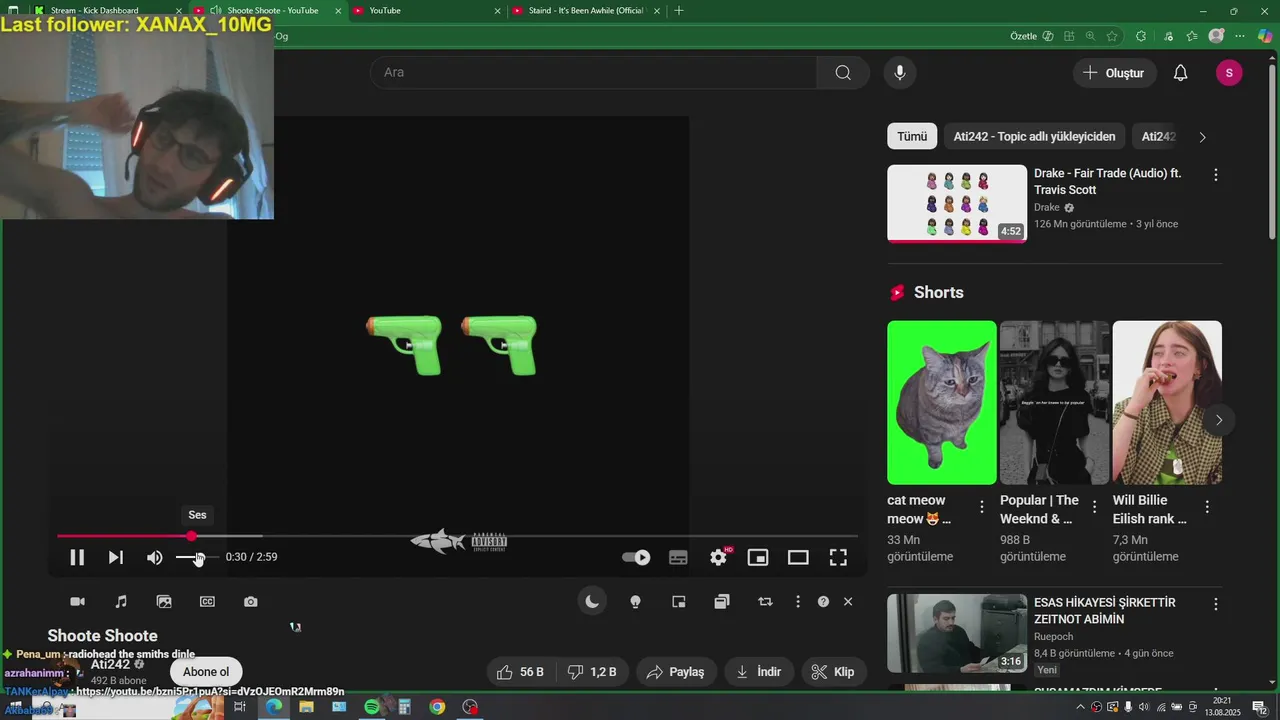The image size is (1280, 720).
Task: Switch to the Stream - Kick Dashboard tab
Action: (106, 11)
